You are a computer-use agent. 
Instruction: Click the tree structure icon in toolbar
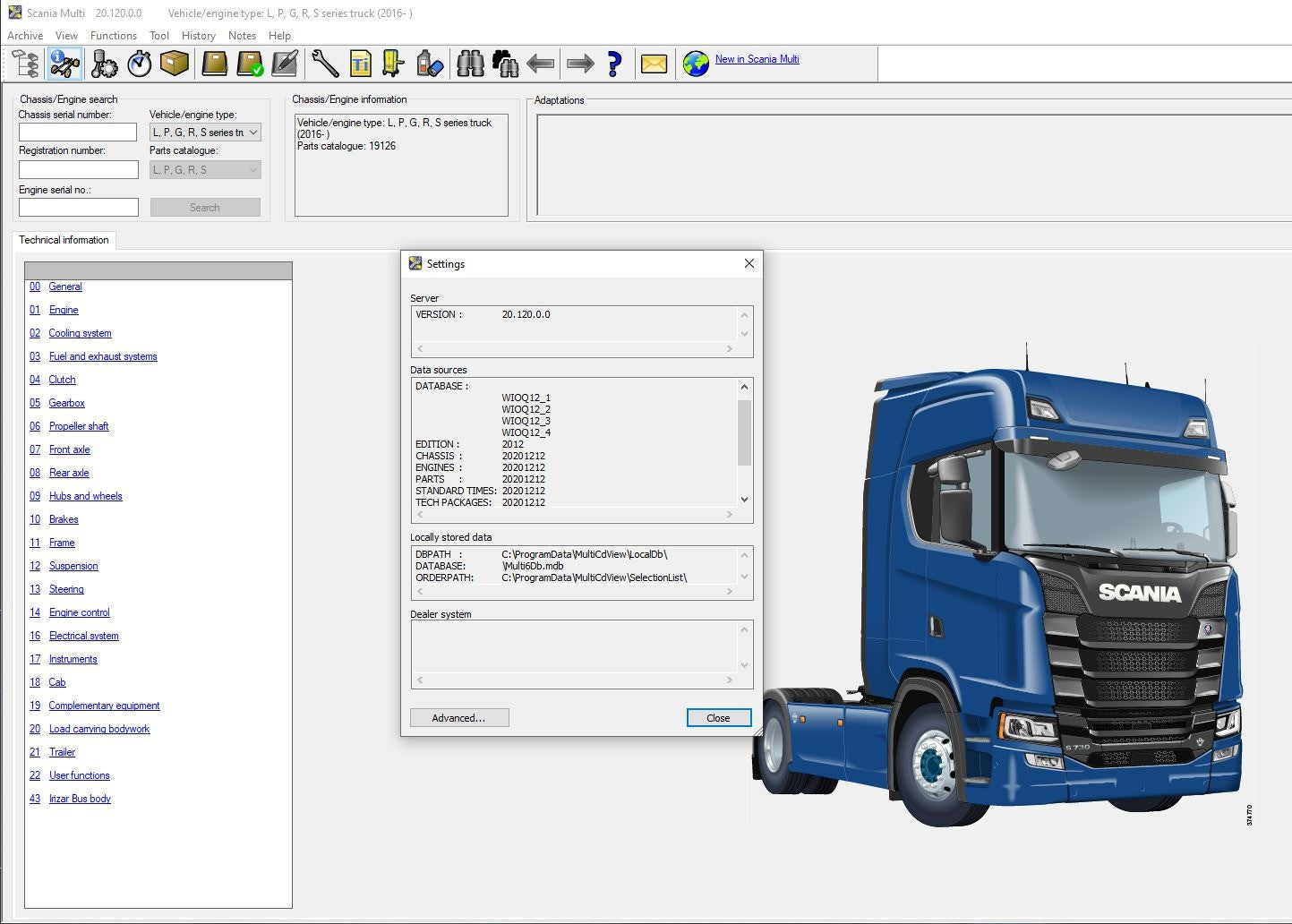pyautogui.click(x=26, y=64)
